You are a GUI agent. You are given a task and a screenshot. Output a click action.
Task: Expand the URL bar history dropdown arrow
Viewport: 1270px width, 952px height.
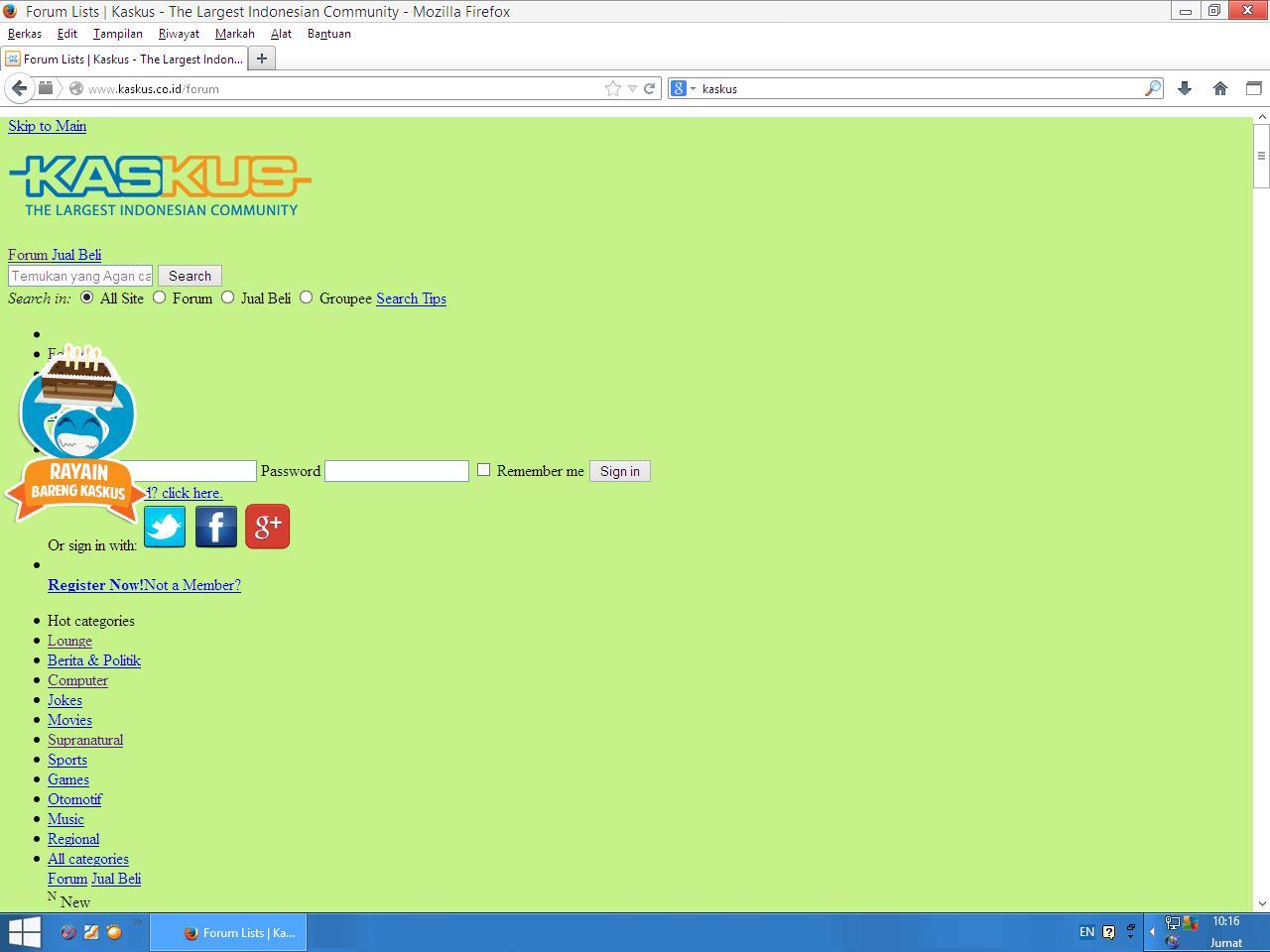(x=632, y=88)
